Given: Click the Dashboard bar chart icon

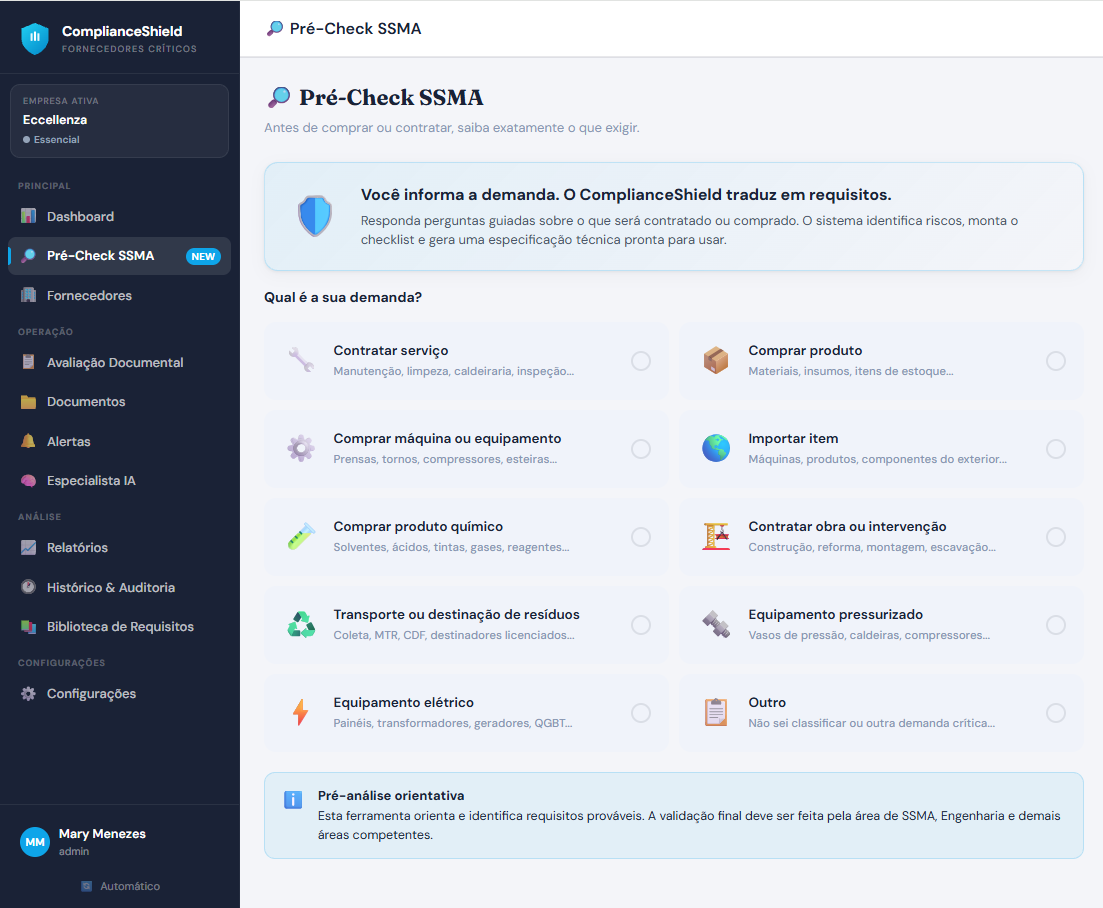Looking at the screenshot, I should tap(28, 216).
